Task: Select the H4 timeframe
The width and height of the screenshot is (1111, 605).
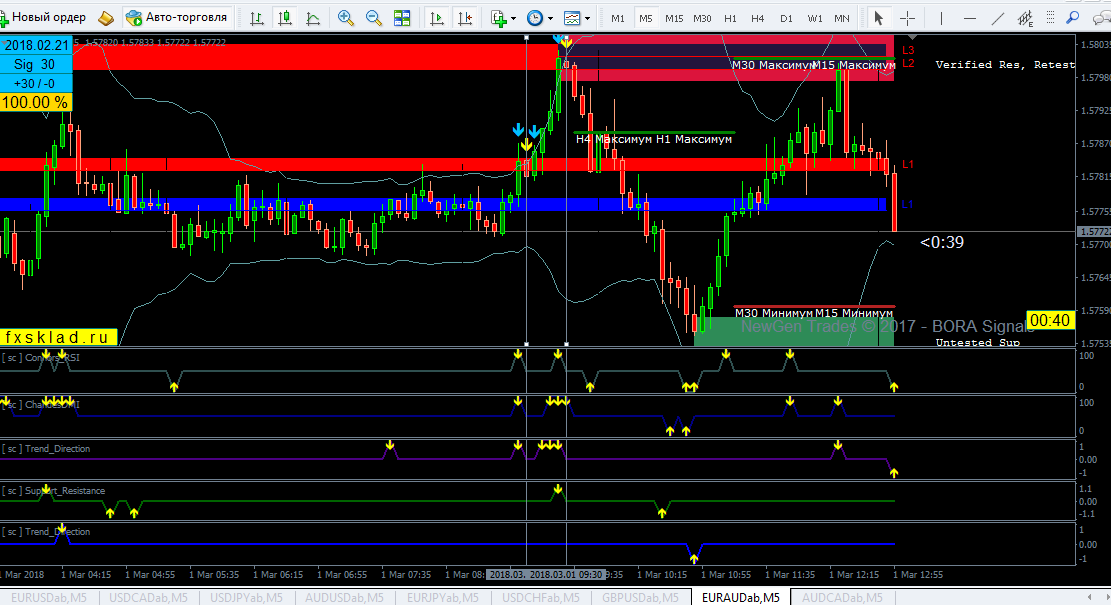Action: click(x=757, y=18)
